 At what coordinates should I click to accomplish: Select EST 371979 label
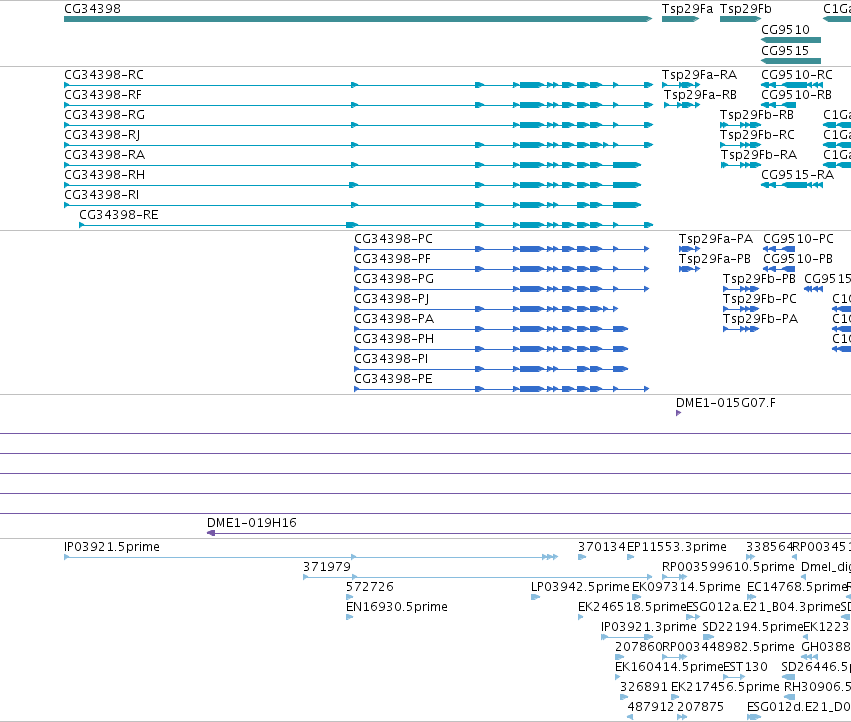click(327, 567)
